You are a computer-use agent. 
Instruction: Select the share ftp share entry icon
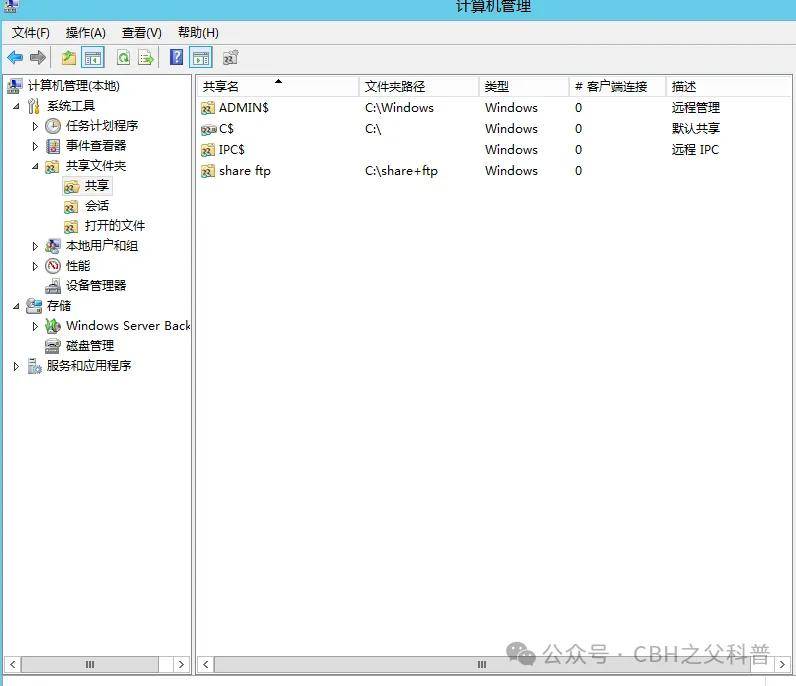tap(208, 171)
